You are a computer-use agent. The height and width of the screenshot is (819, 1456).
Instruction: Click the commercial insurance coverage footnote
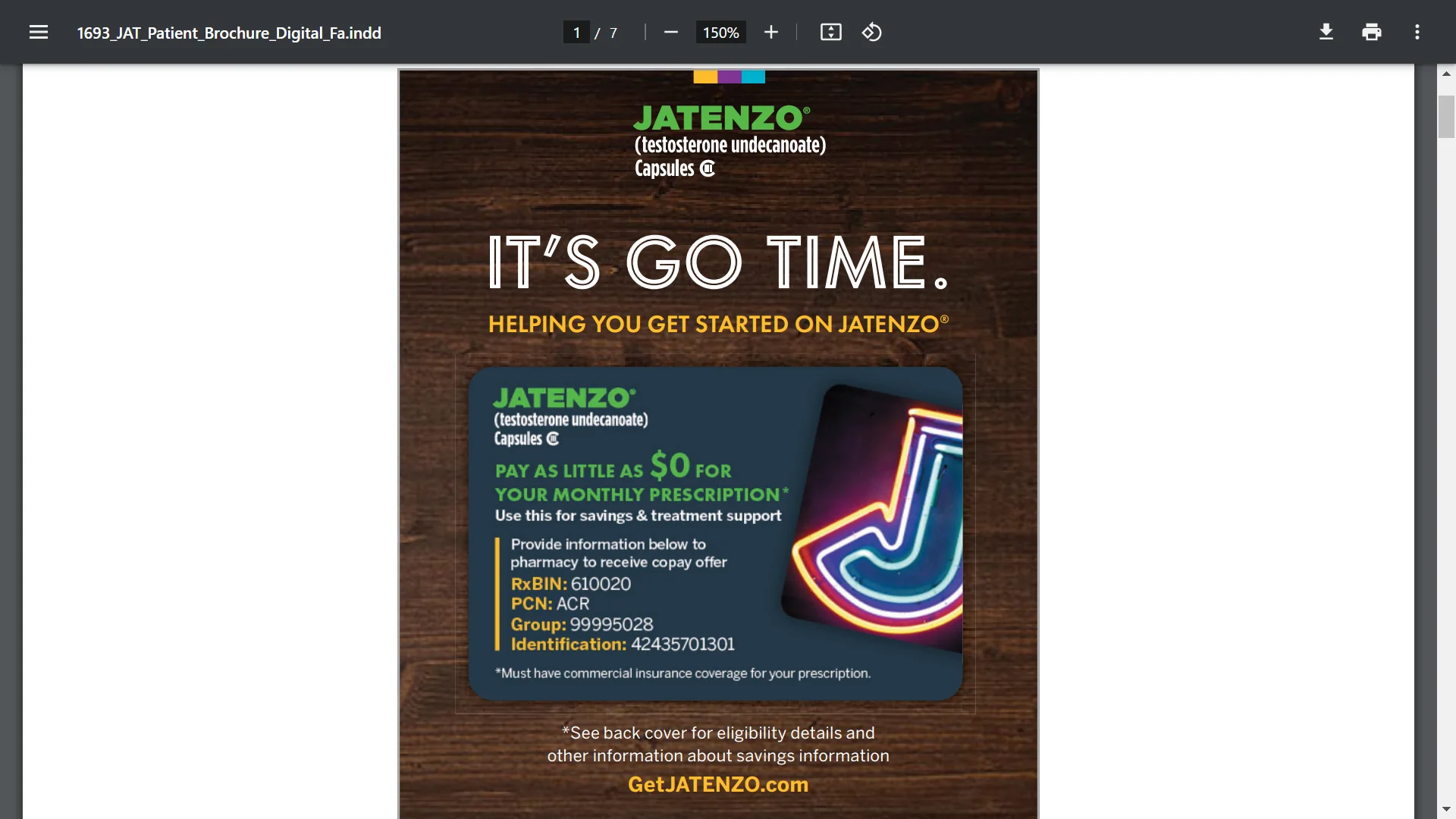click(x=682, y=673)
